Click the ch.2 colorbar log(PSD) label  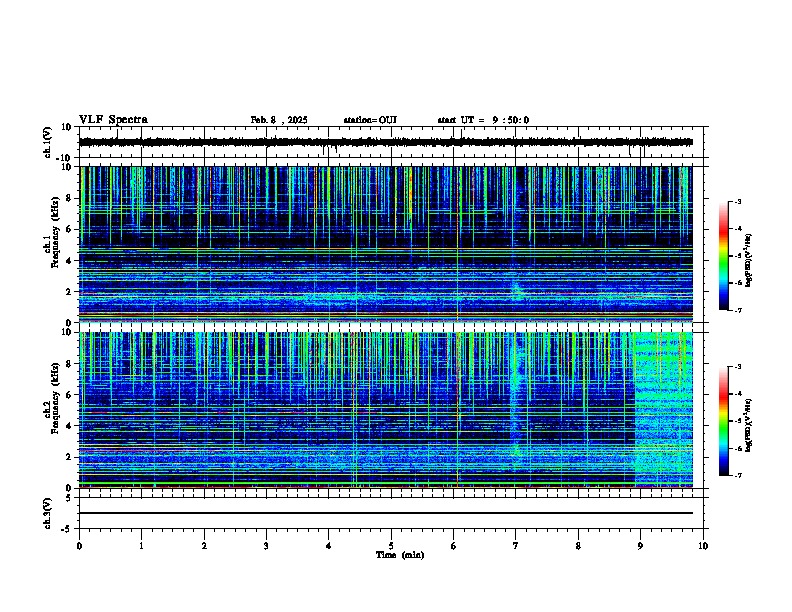[749, 425]
